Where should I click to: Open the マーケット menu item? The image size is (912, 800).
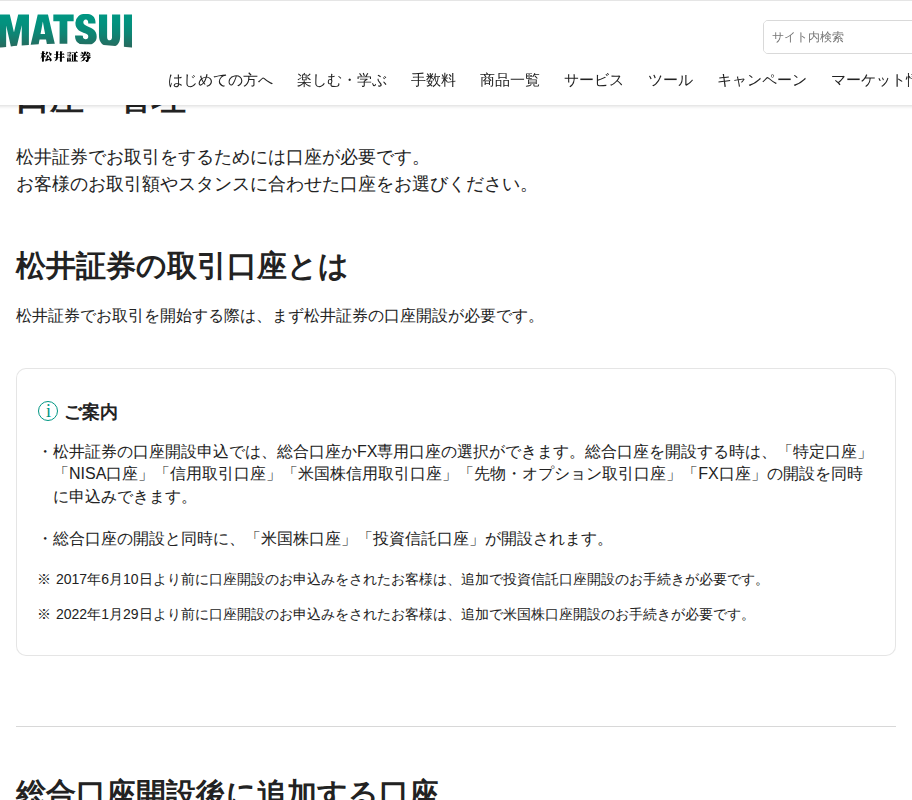871,80
